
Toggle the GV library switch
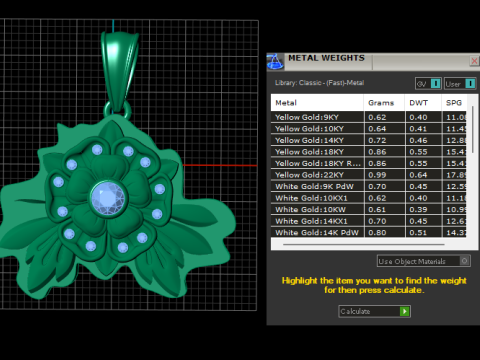[x=428, y=84]
